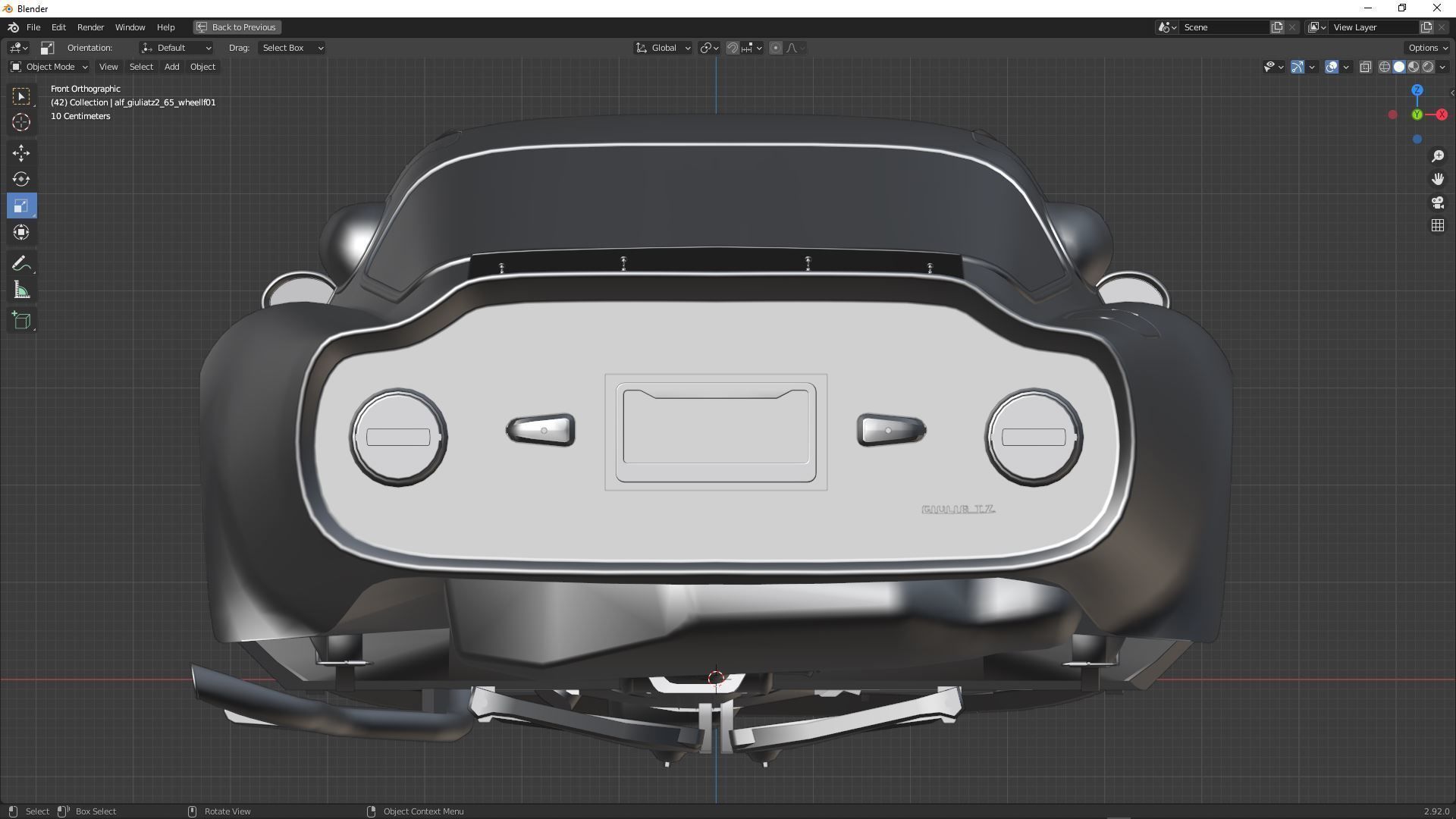Open the Object Mode dropdown
Screen dimensions: 1456x819
[49, 67]
